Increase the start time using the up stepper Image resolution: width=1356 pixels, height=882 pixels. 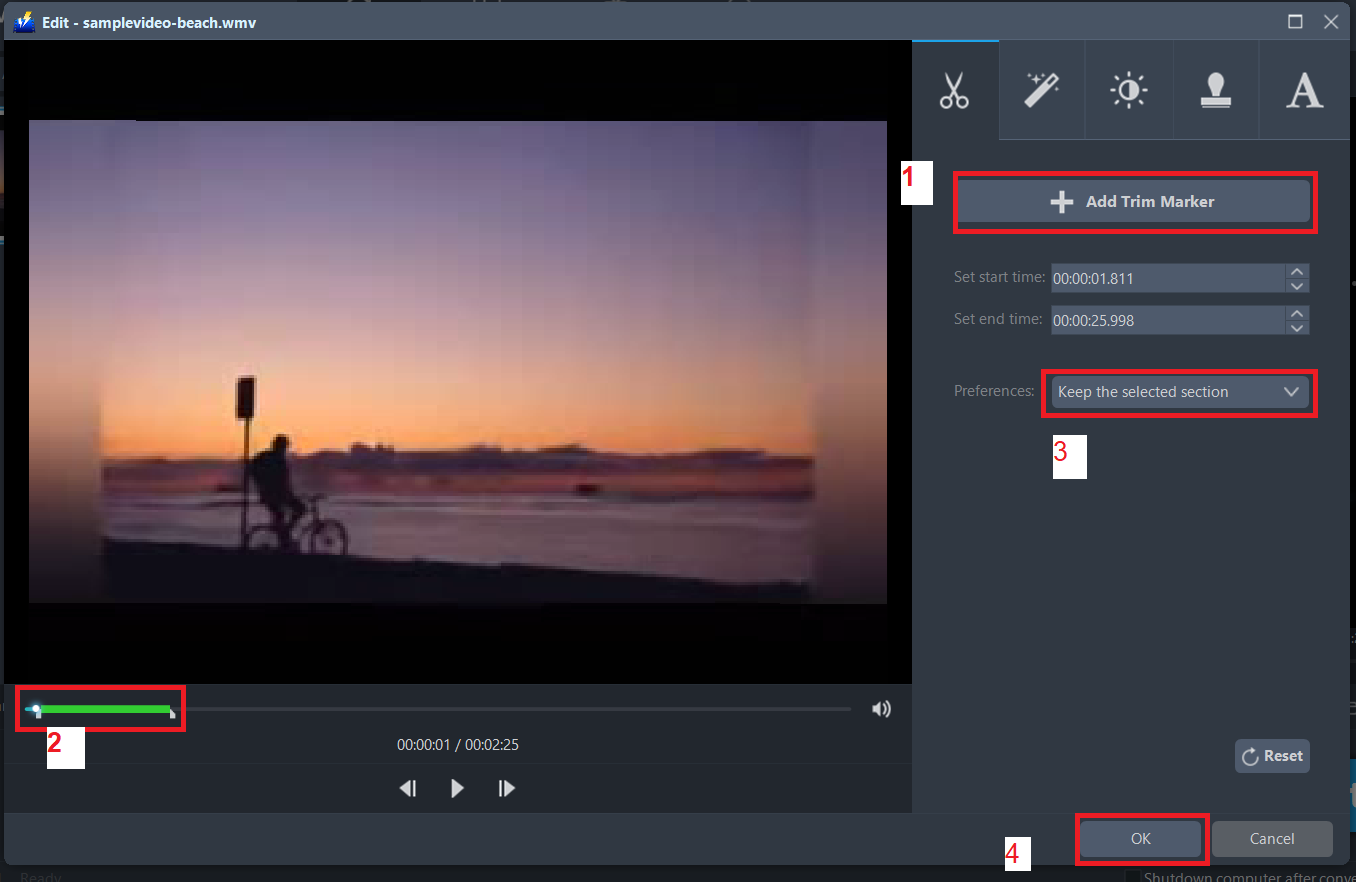(x=1296, y=271)
